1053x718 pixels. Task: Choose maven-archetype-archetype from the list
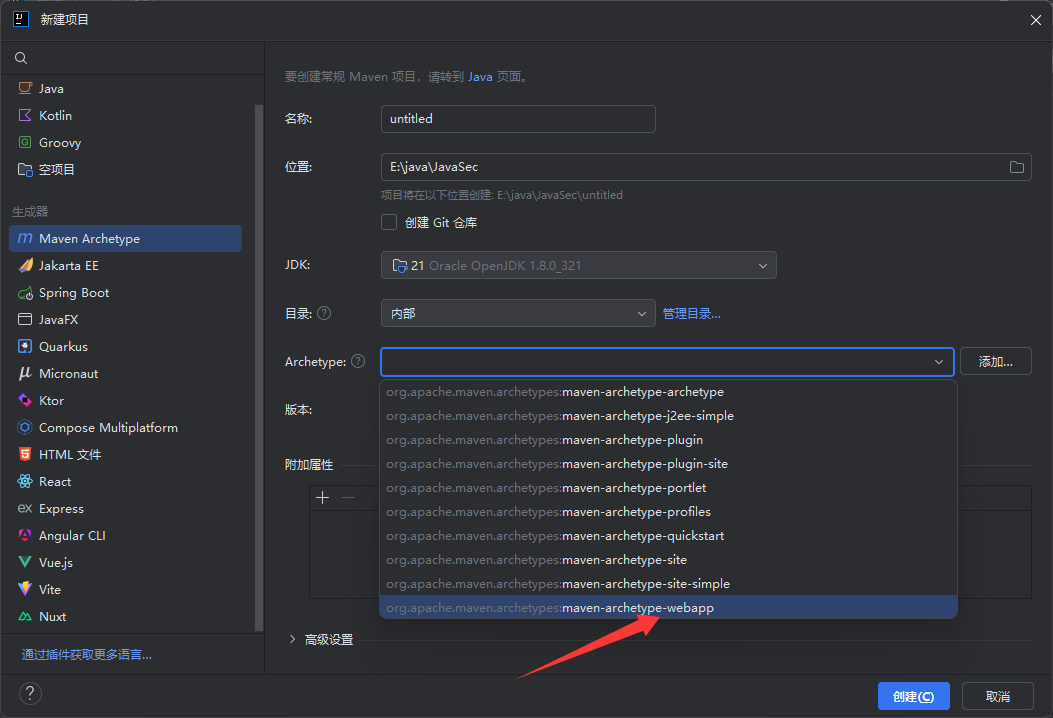click(668, 392)
